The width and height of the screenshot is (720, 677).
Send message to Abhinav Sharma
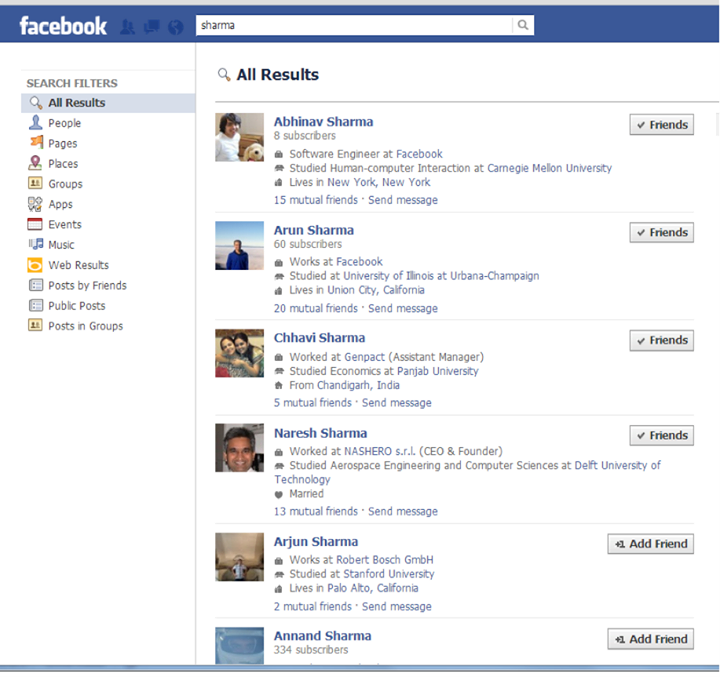403,200
